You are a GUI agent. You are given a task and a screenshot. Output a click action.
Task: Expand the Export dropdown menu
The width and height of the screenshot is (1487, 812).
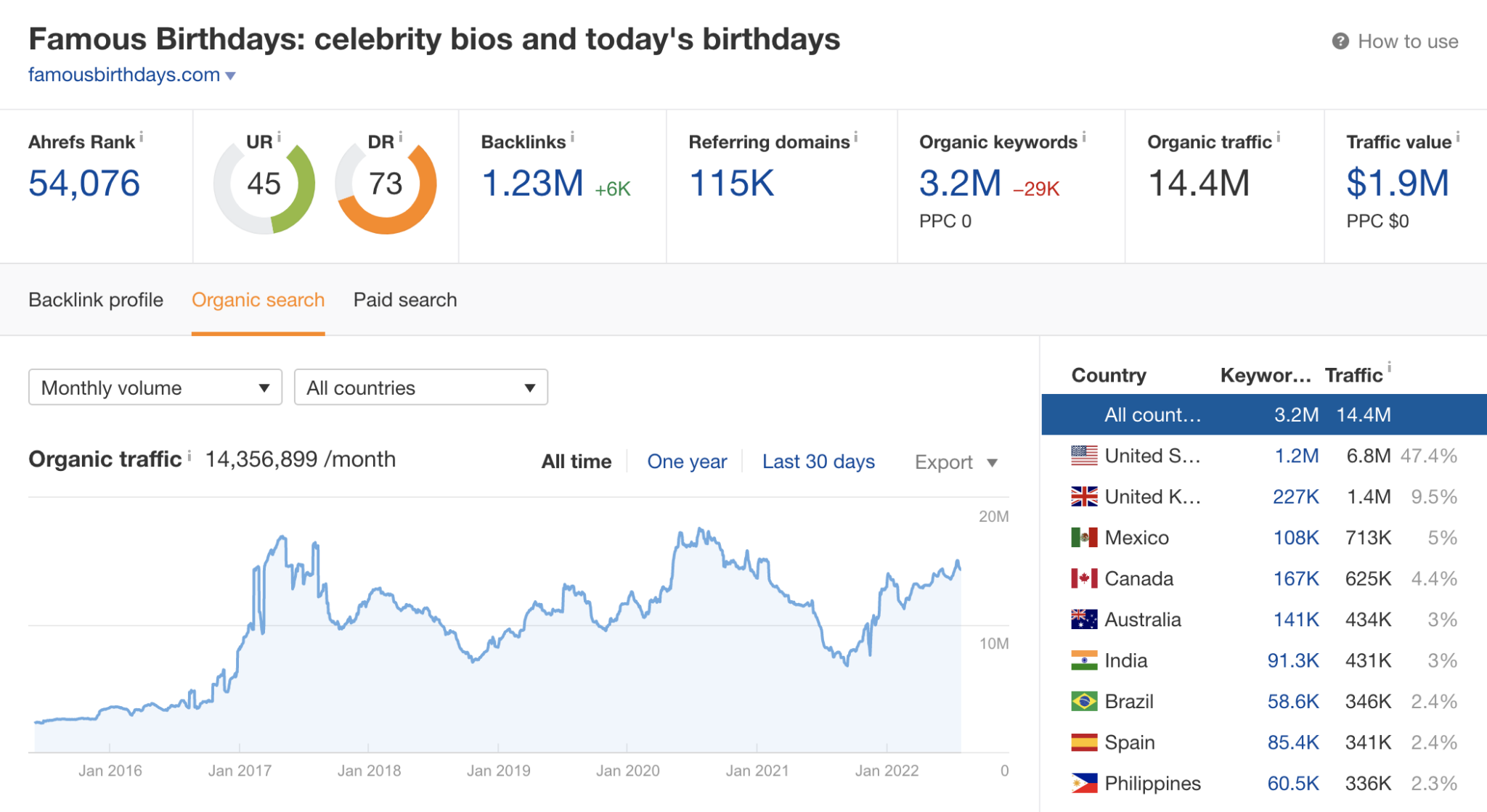point(956,462)
